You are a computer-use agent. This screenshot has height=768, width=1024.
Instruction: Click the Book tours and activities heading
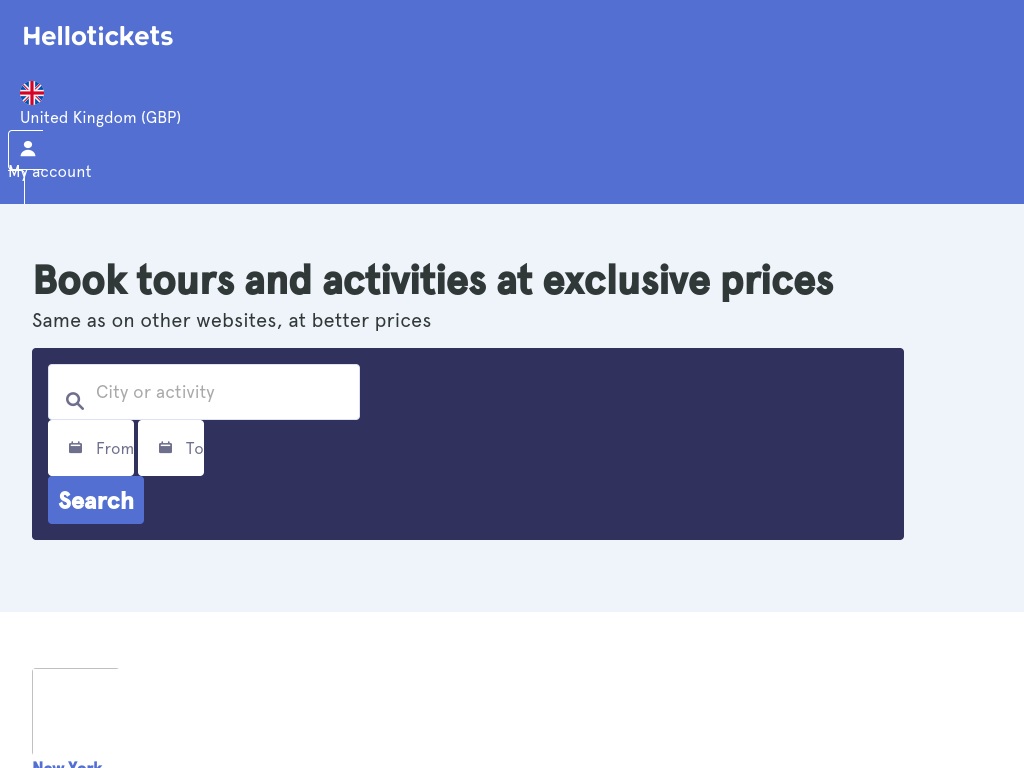(433, 281)
